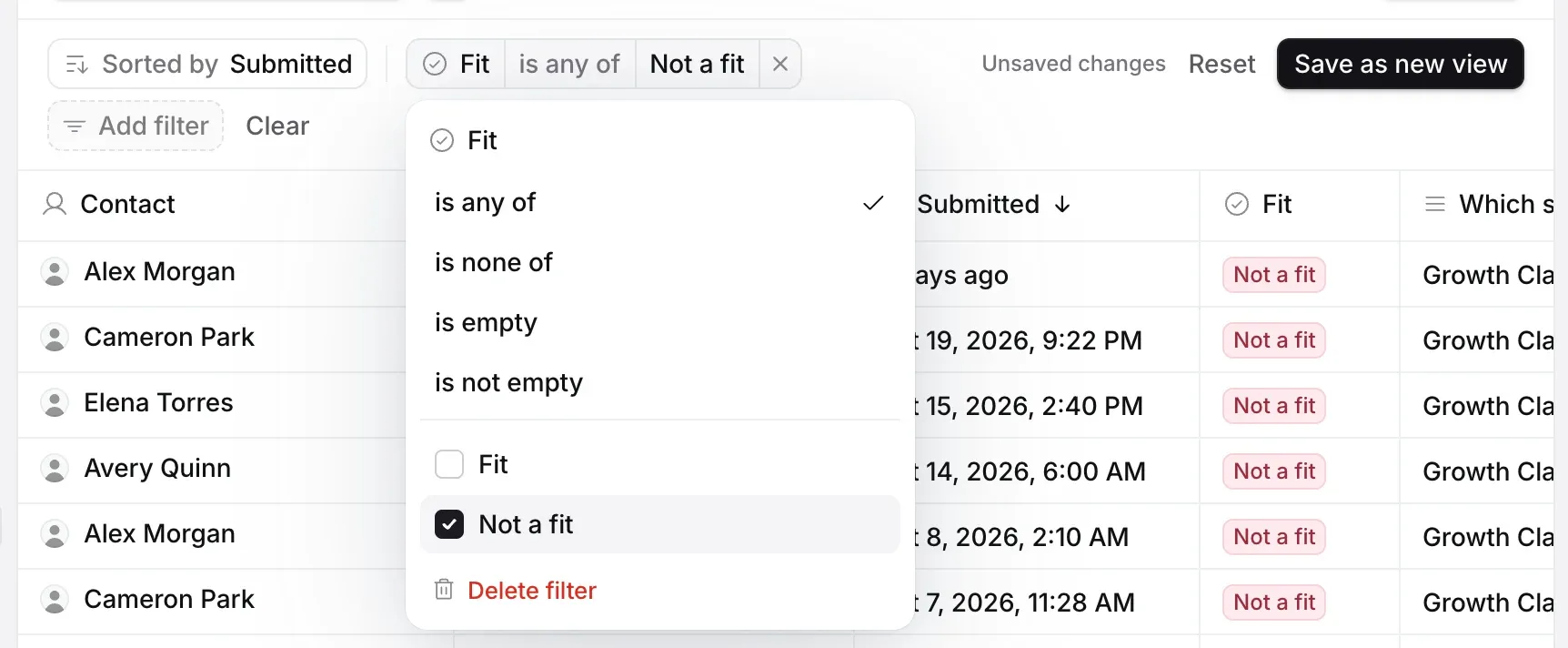Click the descending arrow beside Submitted header
This screenshot has height=648, width=1568.
(1062, 205)
